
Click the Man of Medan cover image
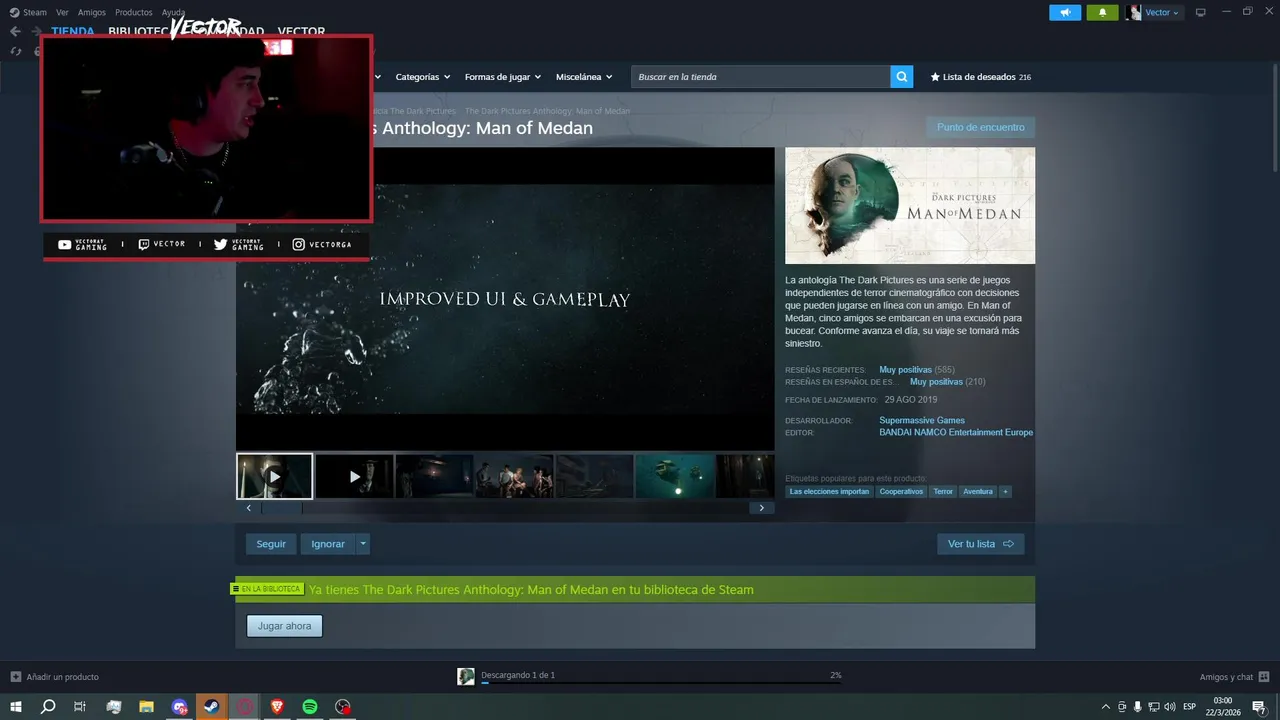(910, 206)
